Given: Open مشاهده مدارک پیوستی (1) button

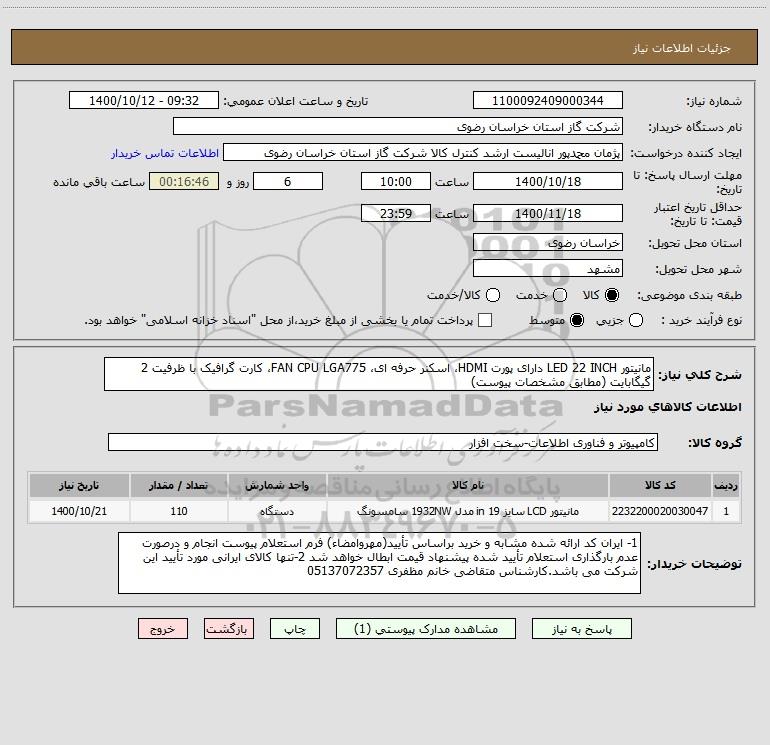Looking at the screenshot, I should click(x=426, y=629).
